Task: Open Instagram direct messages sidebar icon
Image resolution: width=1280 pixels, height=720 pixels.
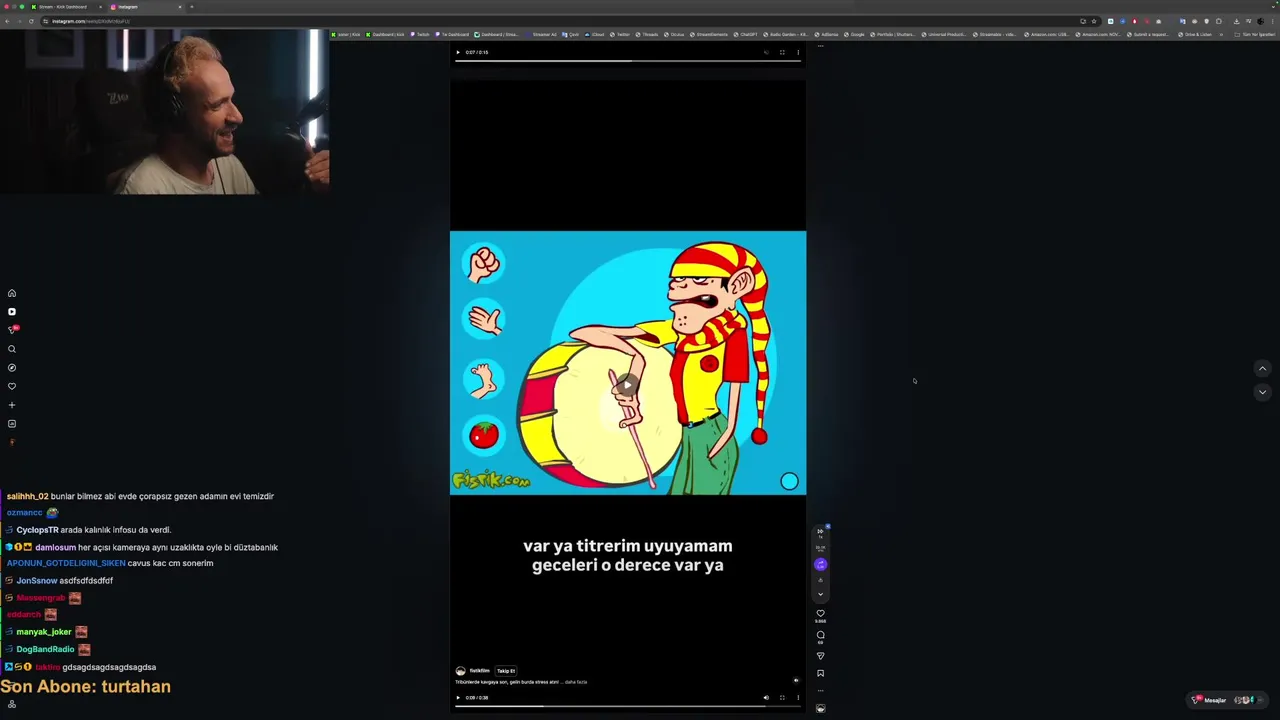Action: [13, 330]
